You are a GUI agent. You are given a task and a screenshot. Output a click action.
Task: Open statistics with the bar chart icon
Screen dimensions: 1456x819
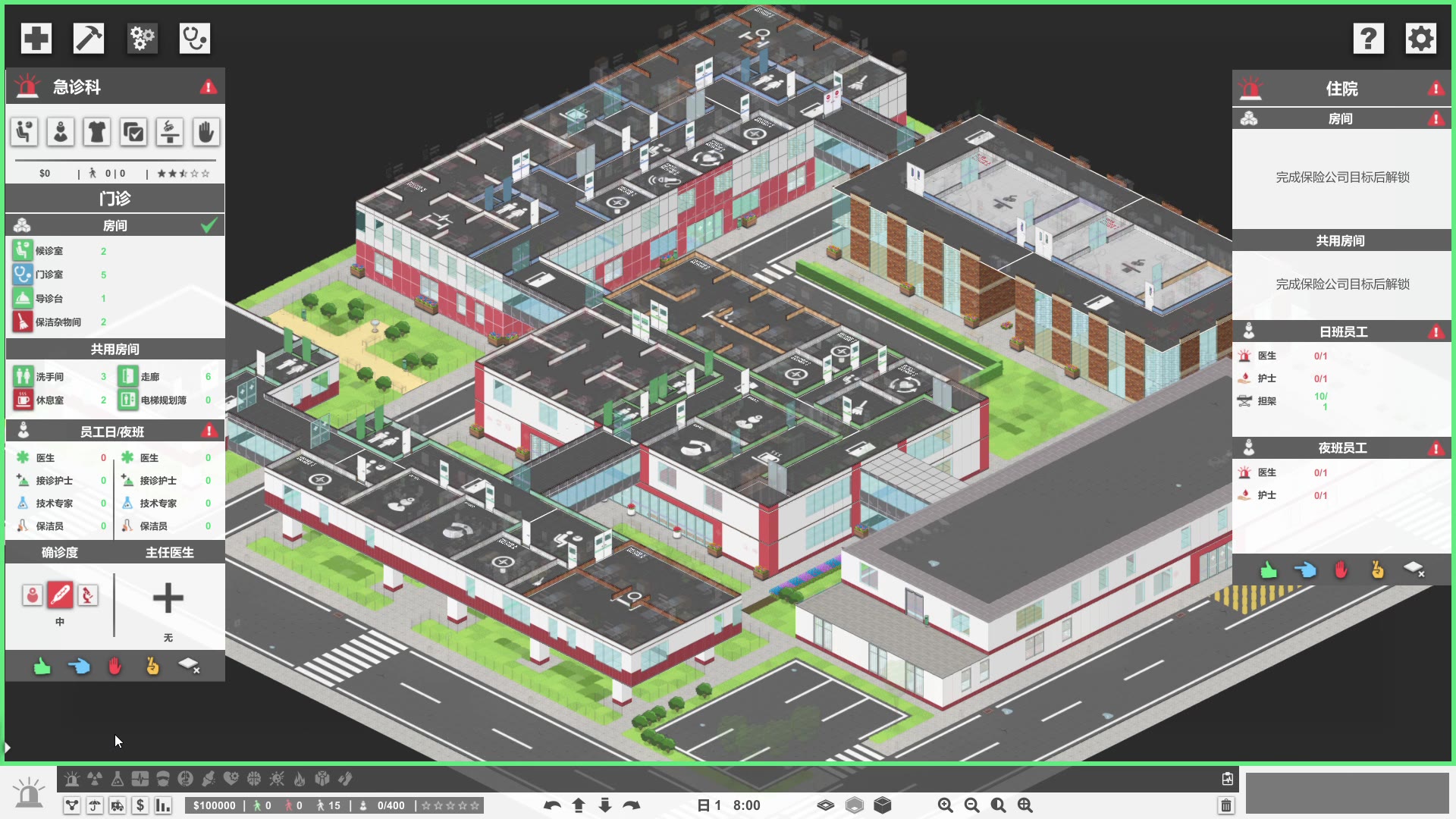pos(162,805)
